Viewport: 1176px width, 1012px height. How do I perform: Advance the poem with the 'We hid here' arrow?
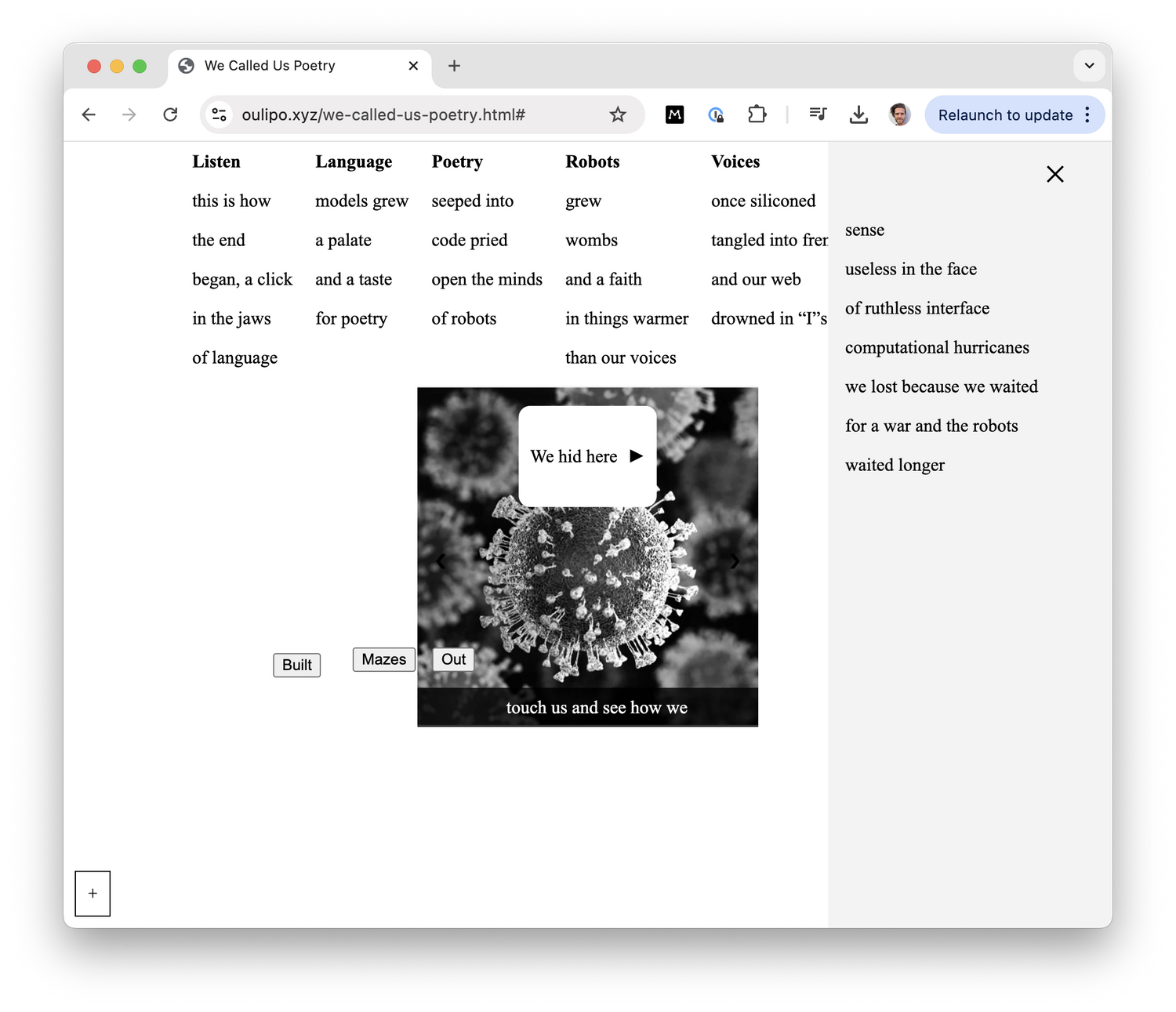[x=635, y=456]
